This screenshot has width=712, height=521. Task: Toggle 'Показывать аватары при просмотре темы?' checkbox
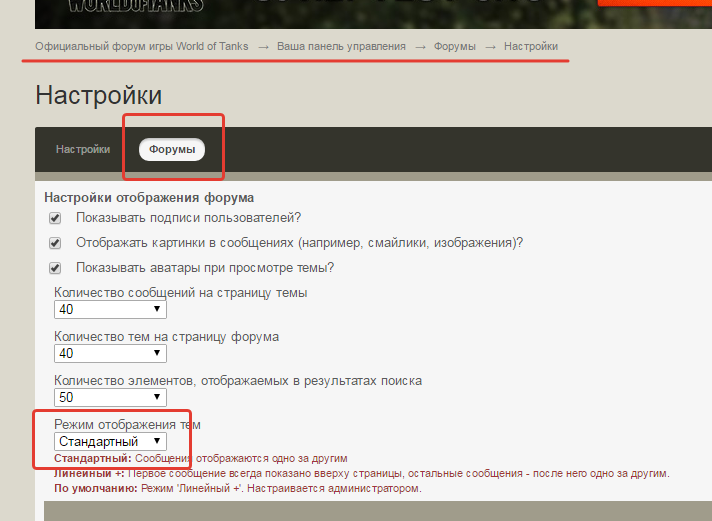(55, 268)
